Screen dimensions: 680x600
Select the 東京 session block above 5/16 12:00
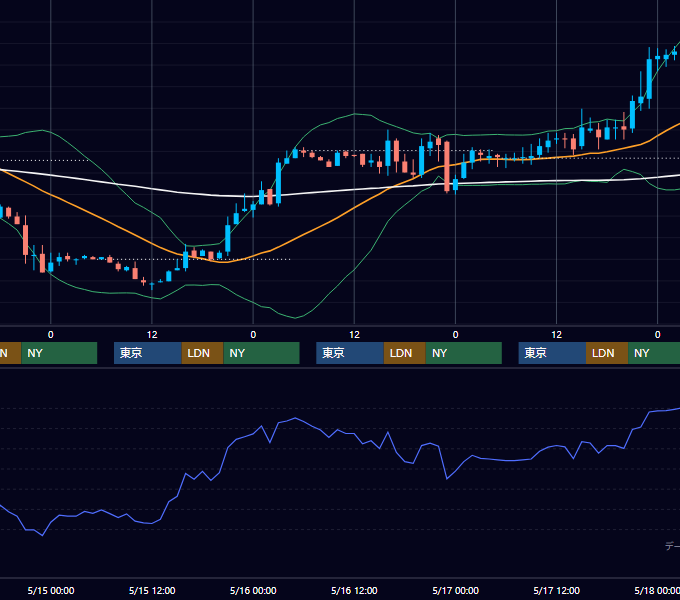(x=350, y=353)
